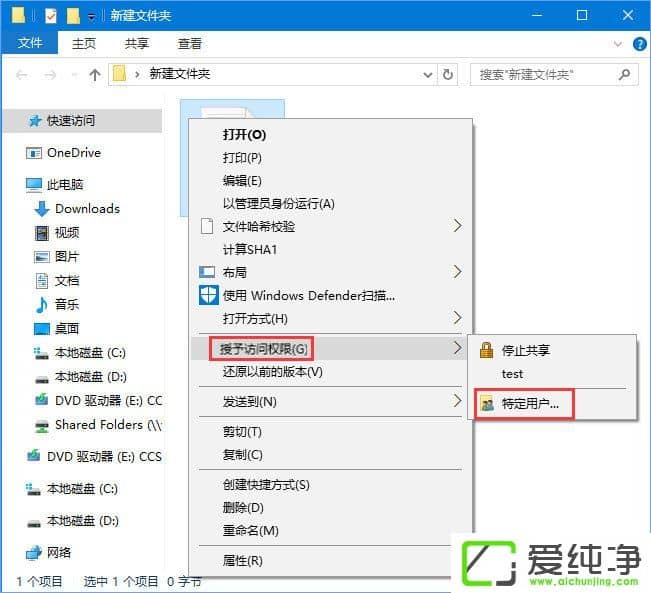Click the Desktop (桌面) icon

pyautogui.click(x=42, y=329)
